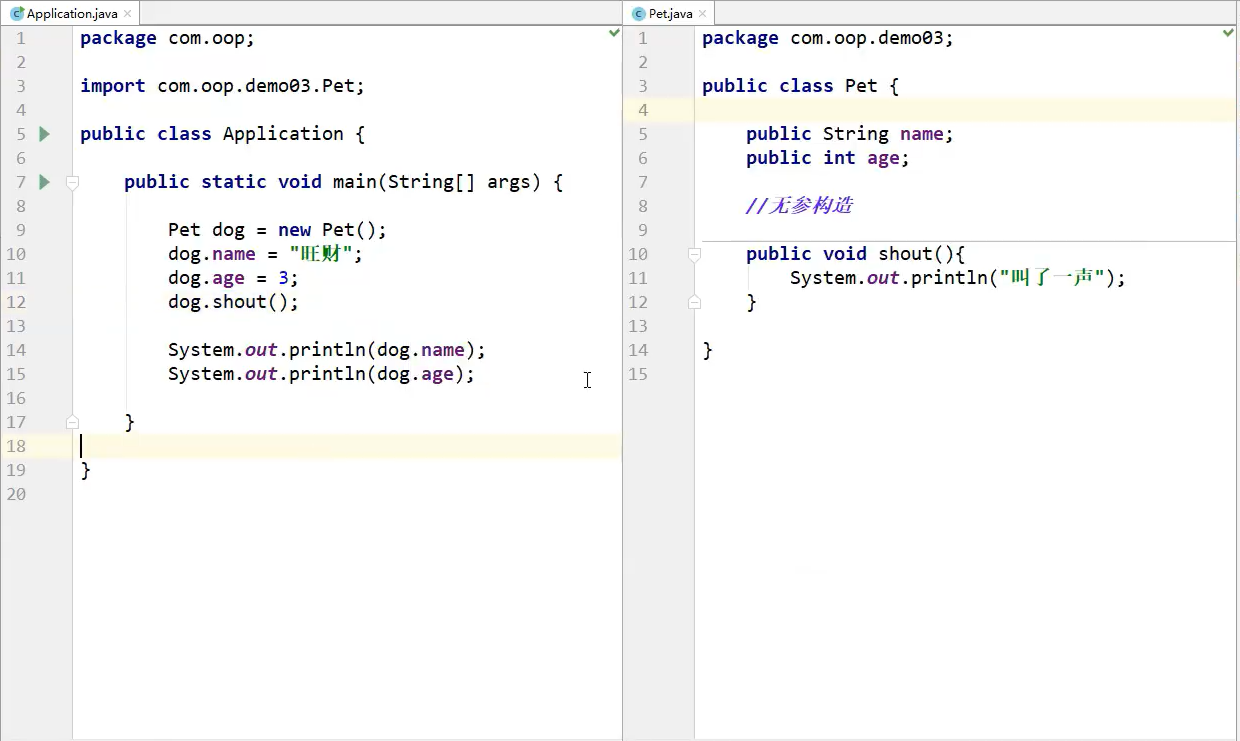Viewport: 1240px width, 741px height.
Task: Click the Pet.java class file icon
Action: (639, 14)
